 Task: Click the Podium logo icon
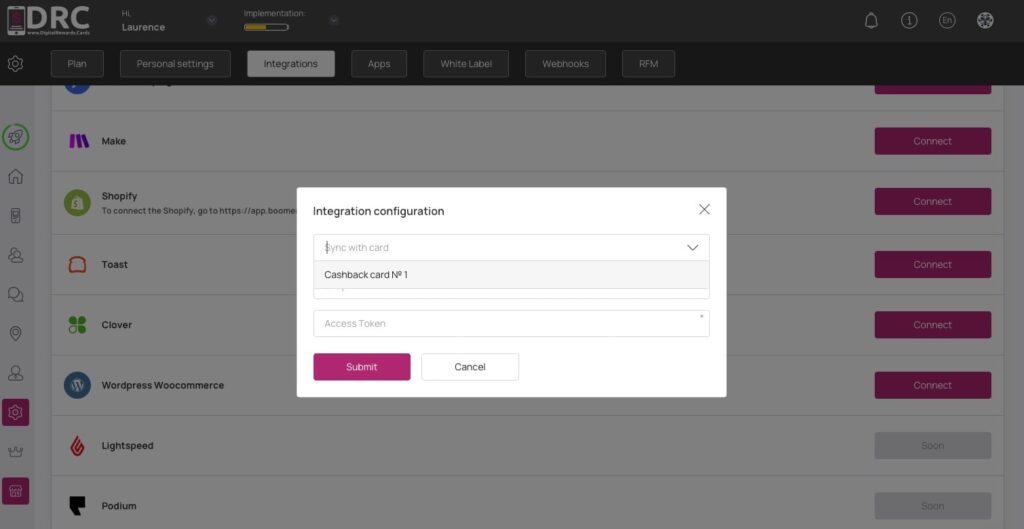coord(77,506)
